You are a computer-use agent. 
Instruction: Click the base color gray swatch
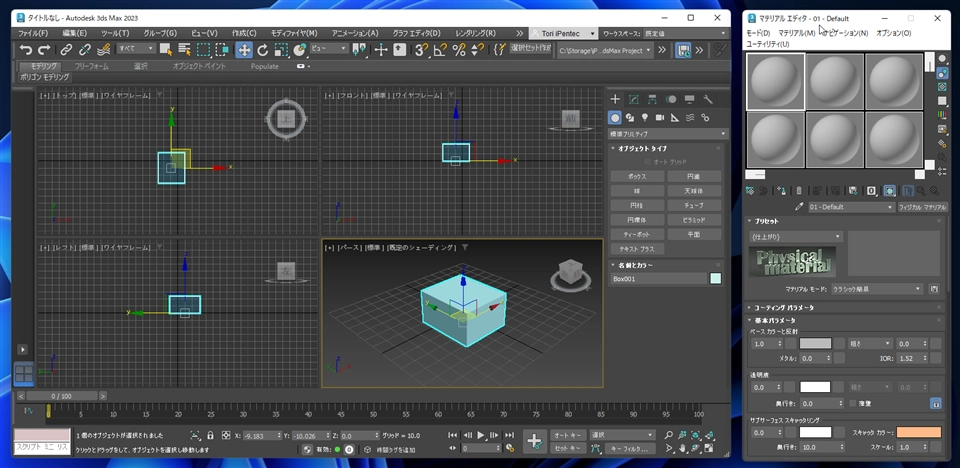815,344
